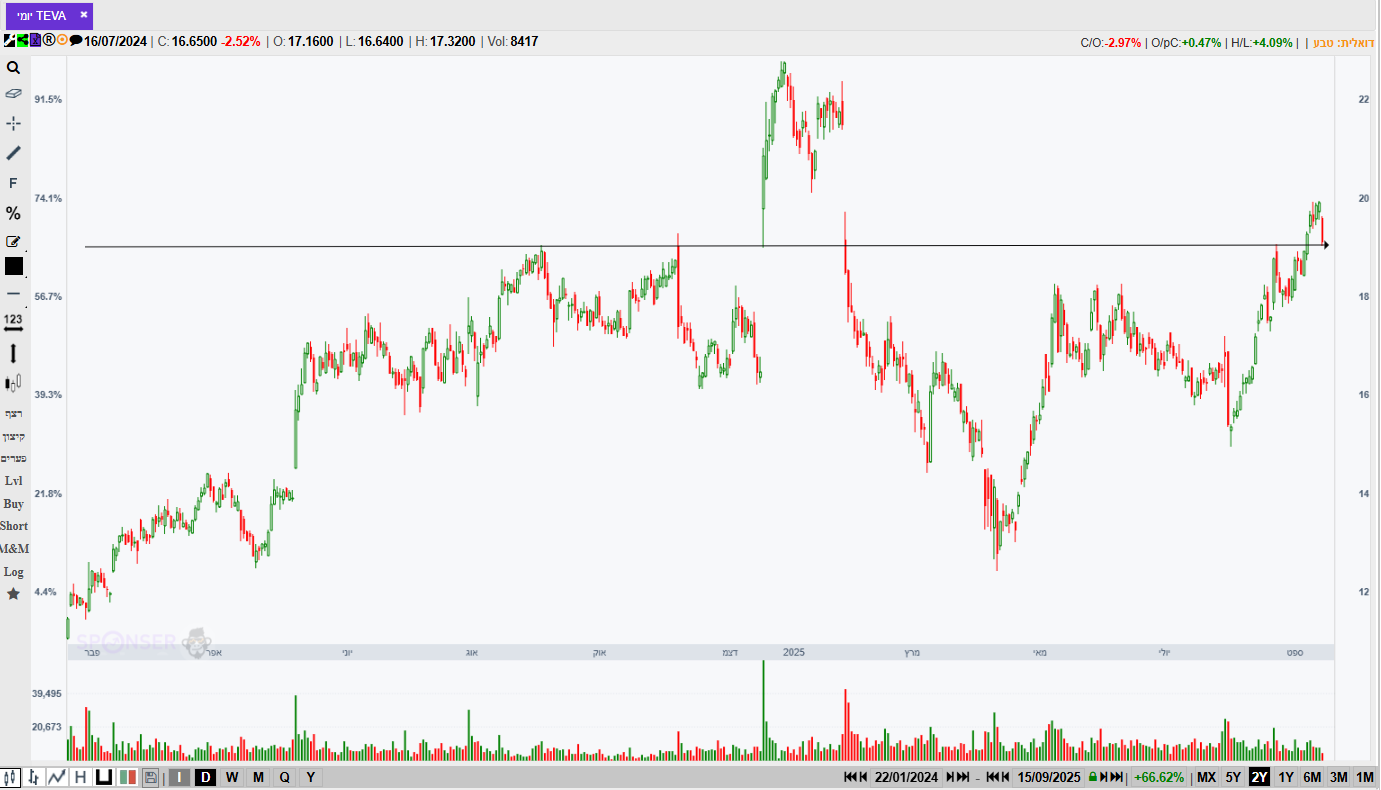Select the percent measurement tool
This screenshot has height=790, width=1381.
coord(13,213)
